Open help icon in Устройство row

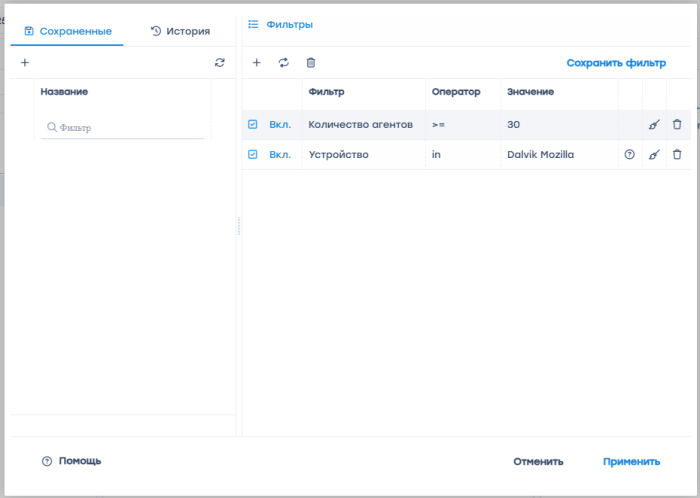[629, 155]
